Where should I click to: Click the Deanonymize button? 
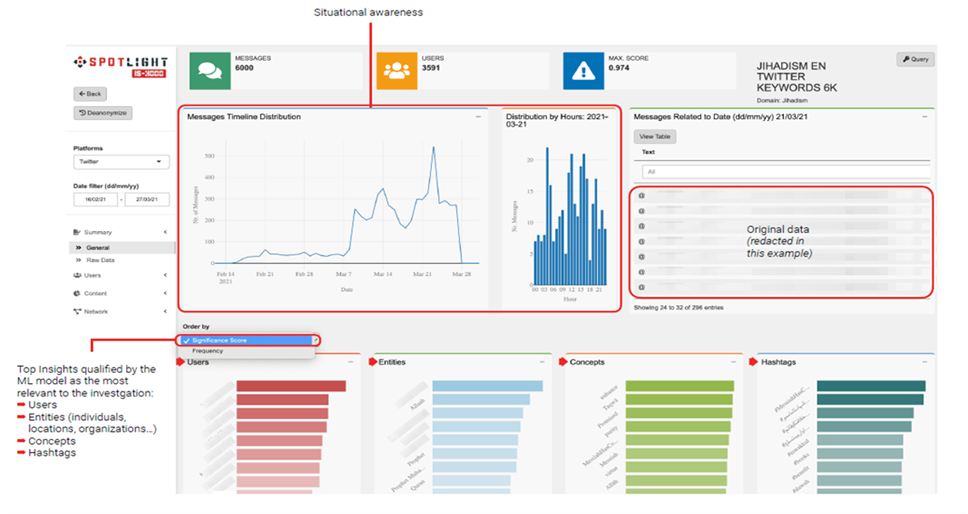[x=102, y=113]
